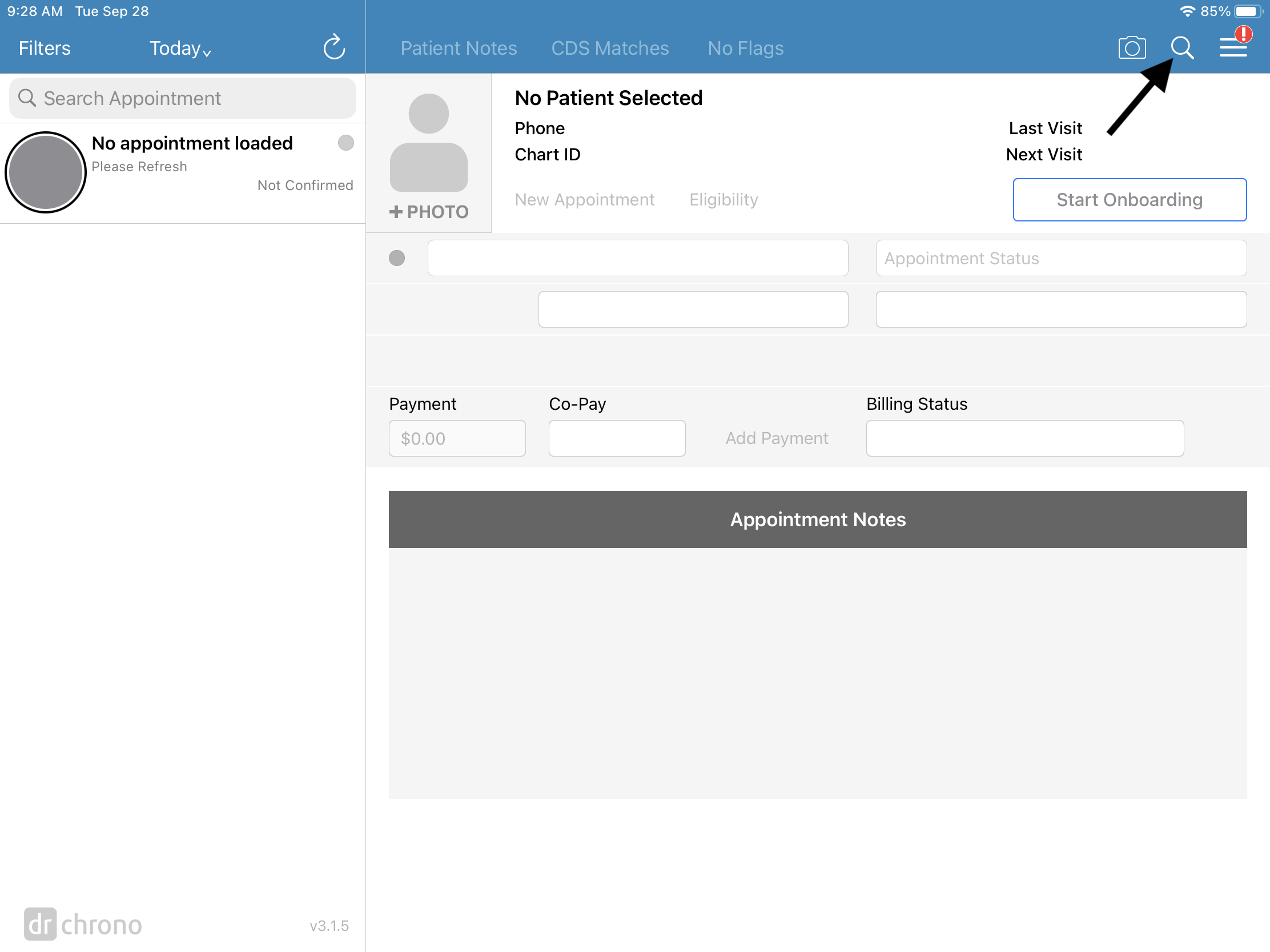Tap the Phone label

pos(539,128)
